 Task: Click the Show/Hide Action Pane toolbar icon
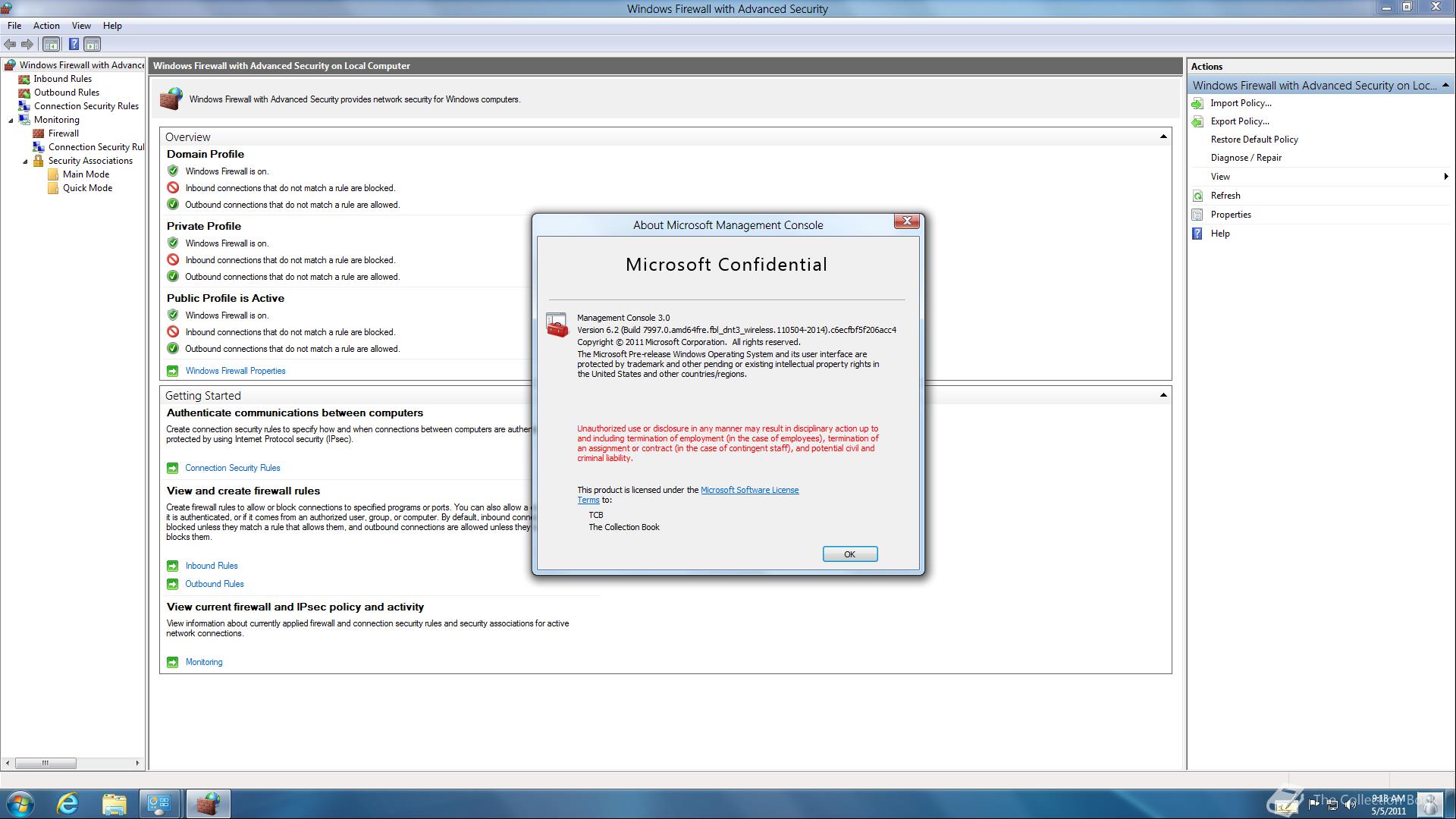92,45
